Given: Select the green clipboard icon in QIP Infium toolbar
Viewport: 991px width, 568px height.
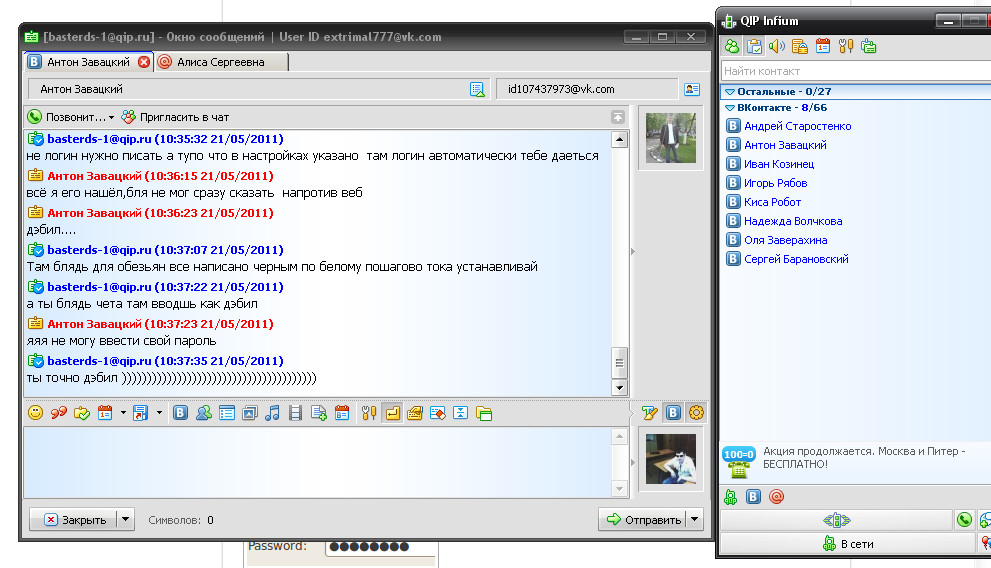Looking at the screenshot, I should (869, 46).
